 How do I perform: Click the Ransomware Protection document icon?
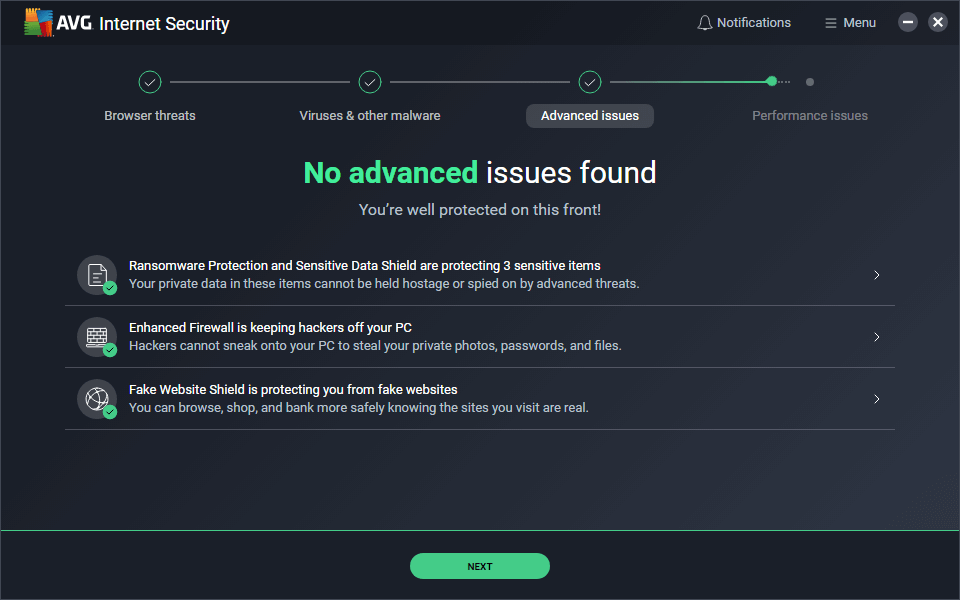click(x=96, y=274)
